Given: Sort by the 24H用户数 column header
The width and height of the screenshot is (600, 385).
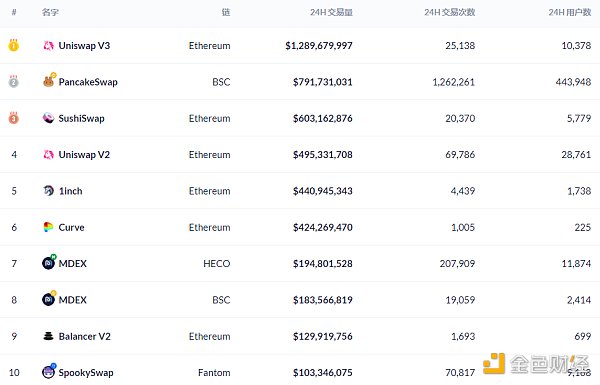Looking at the screenshot, I should pyautogui.click(x=570, y=12).
